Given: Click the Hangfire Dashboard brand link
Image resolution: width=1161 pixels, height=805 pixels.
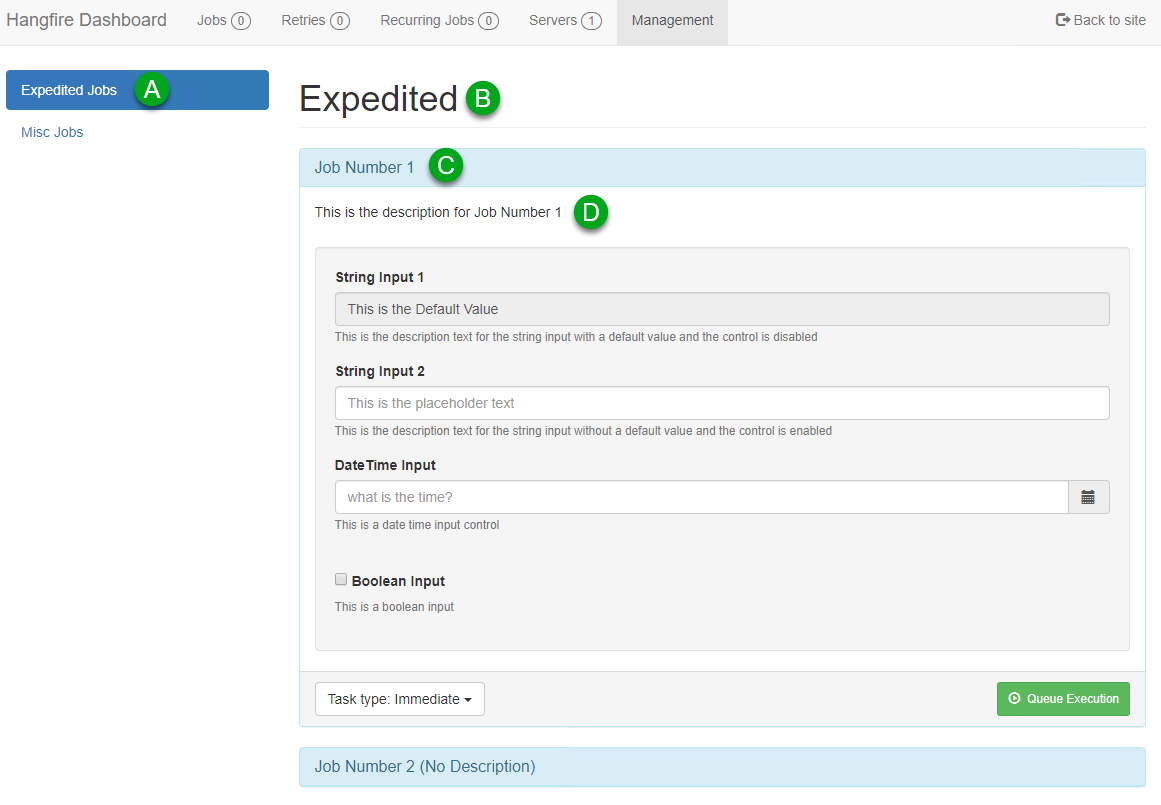Looking at the screenshot, I should point(87,20).
